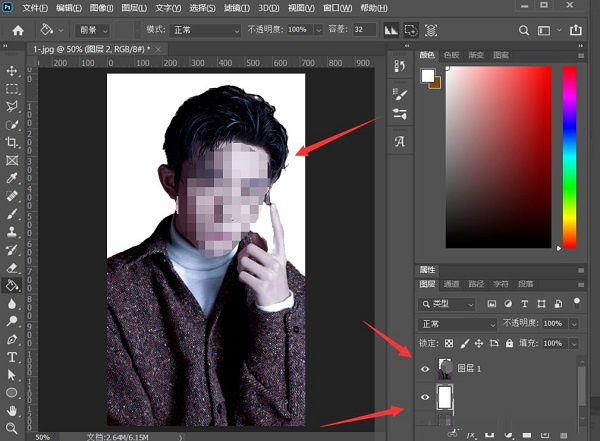Select the Path Selection tool
This screenshot has height=441, width=600.
[11, 375]
